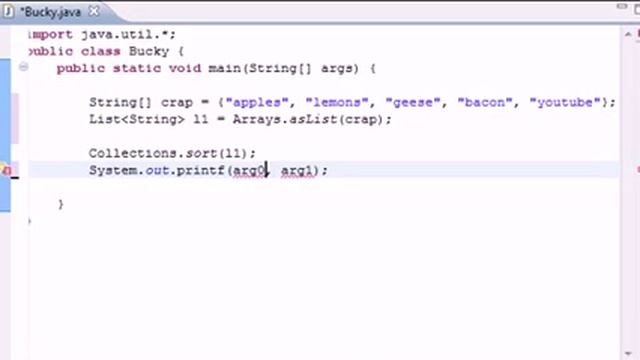Click the "bacon" string literal
Viewport: 640px width, 360px height.
click(x=485, y=102)
